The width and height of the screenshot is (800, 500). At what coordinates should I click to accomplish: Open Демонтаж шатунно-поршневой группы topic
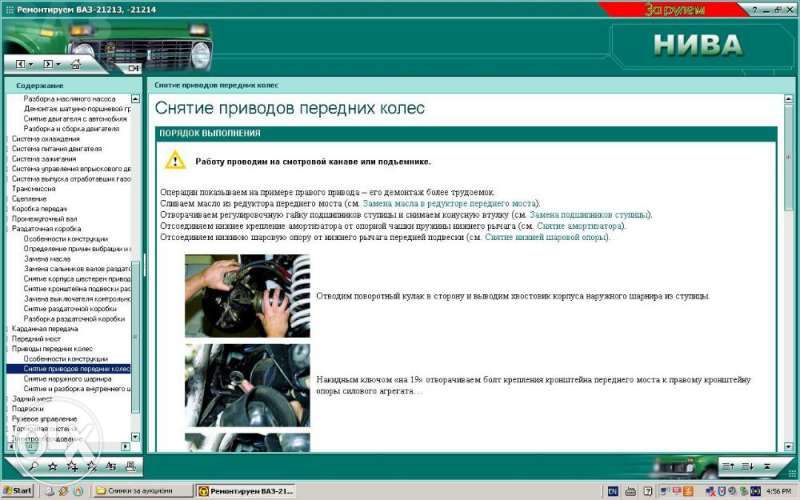(x=77, y=109)
